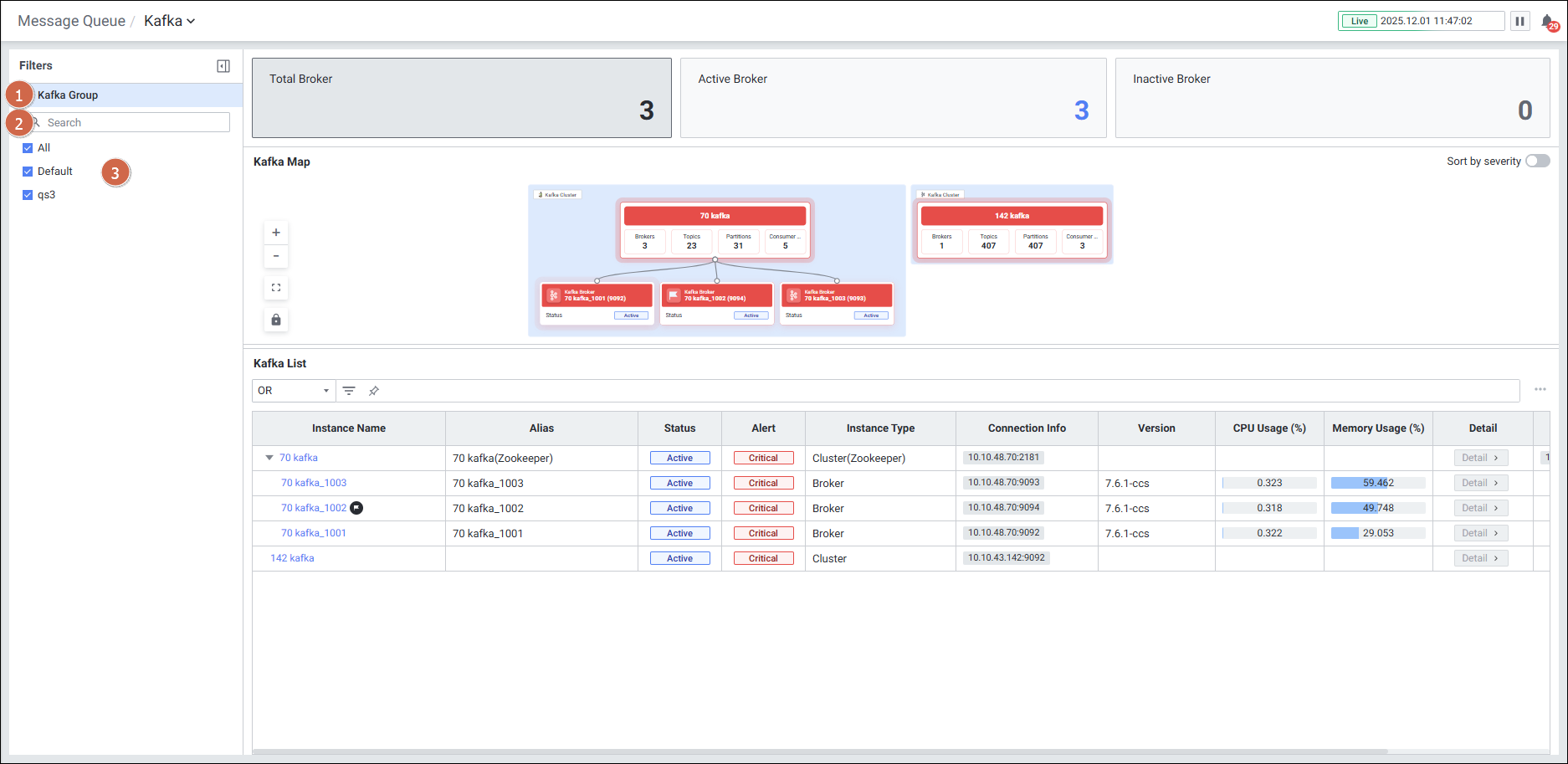Zoom in on the Kafka Map
Image resolution: width=1568 pixels, height=764 pixels.
click(276, 233)
